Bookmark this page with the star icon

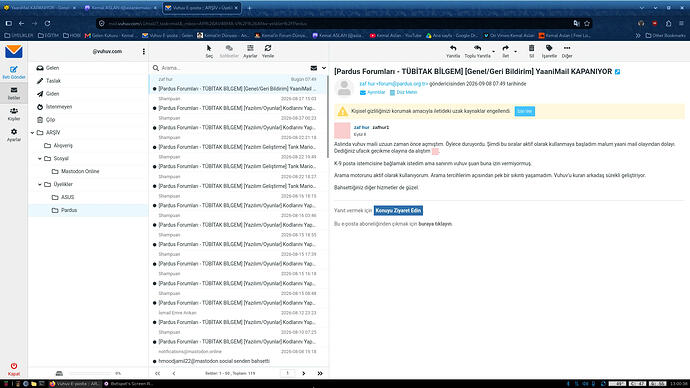click(x=587, y=23)
